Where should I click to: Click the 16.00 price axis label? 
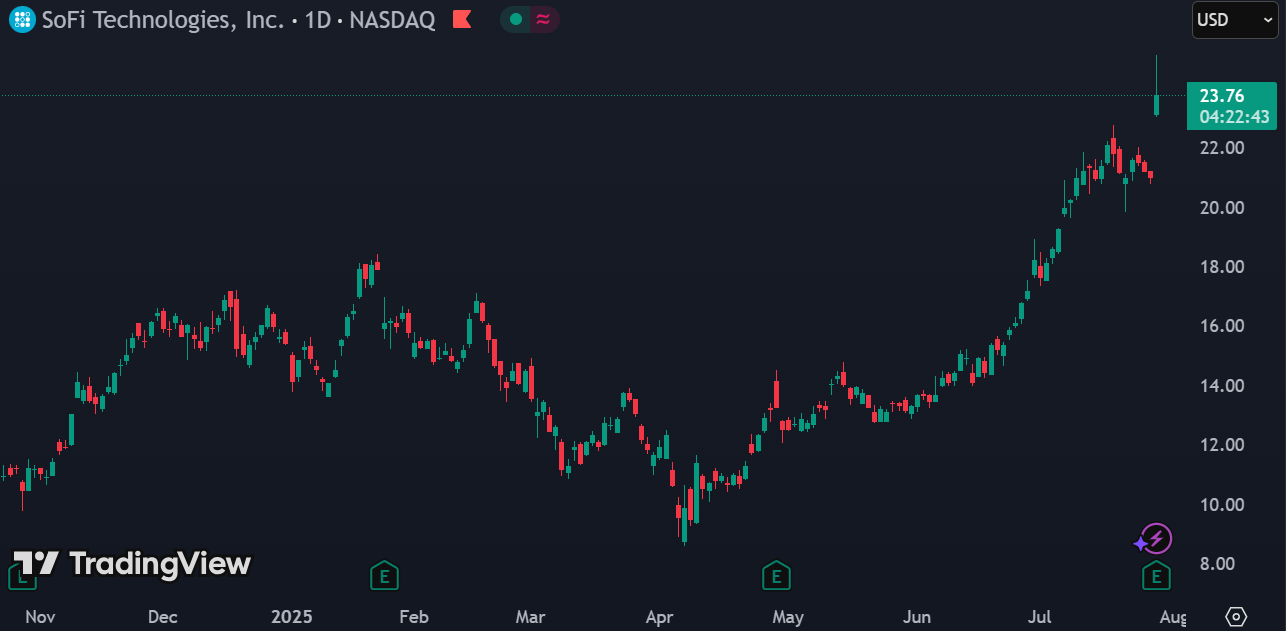click(1222, 326)
